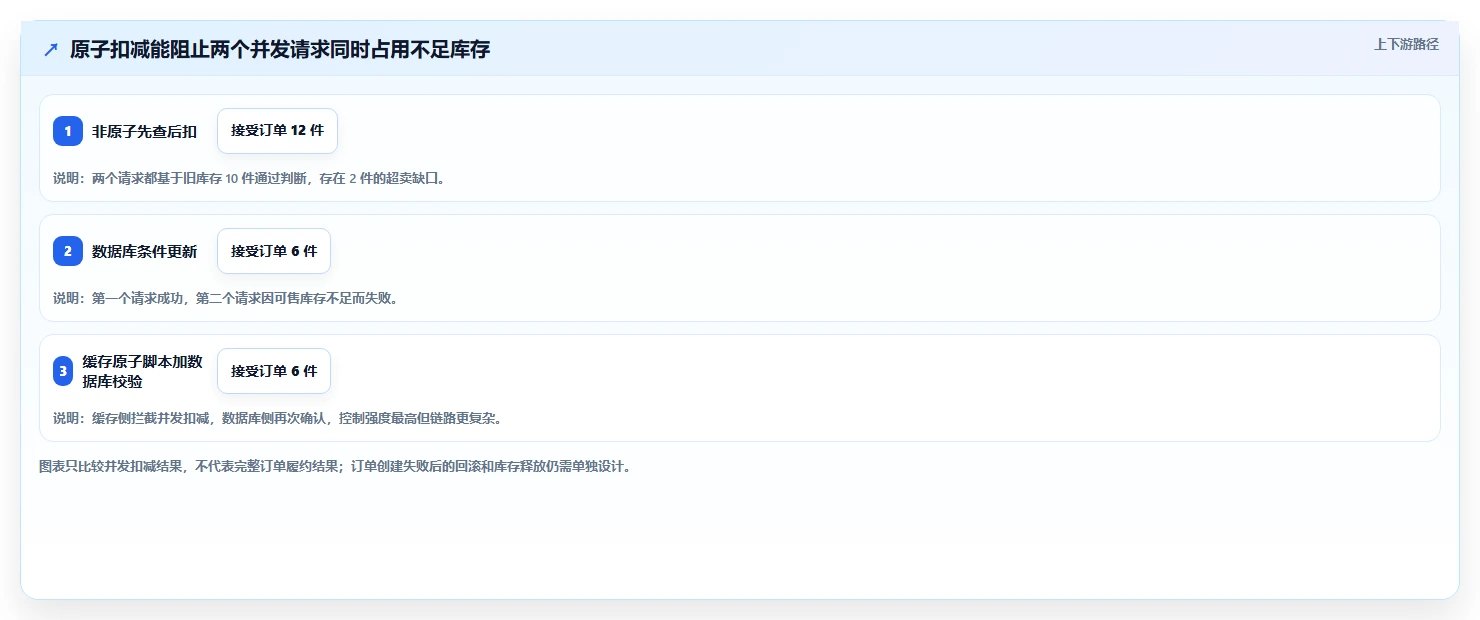Select the 非原子先查后扣 label
The height and width of the screenshot is (620, 1480).
145,131
